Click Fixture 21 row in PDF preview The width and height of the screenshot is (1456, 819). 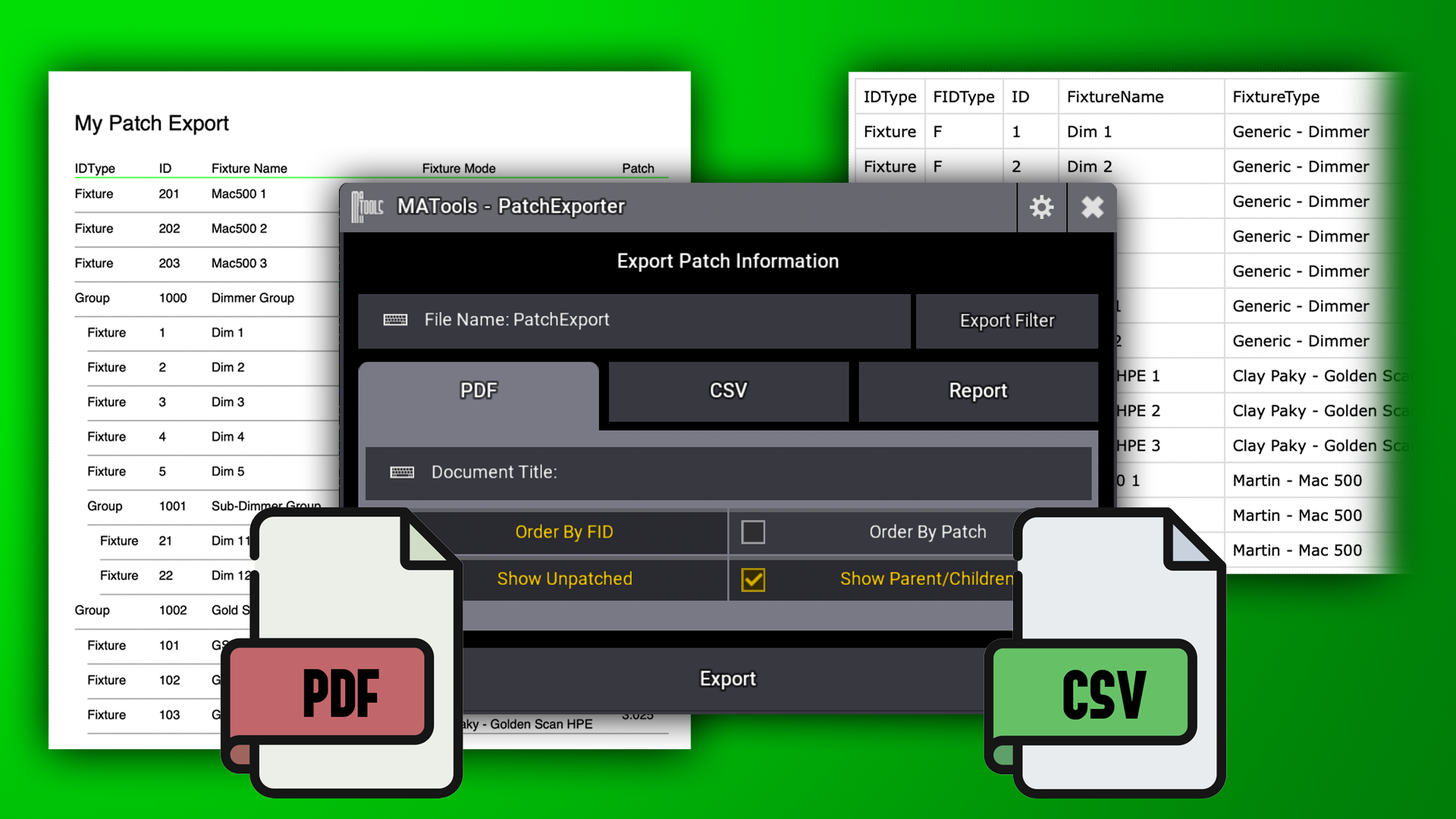point(176,541)
